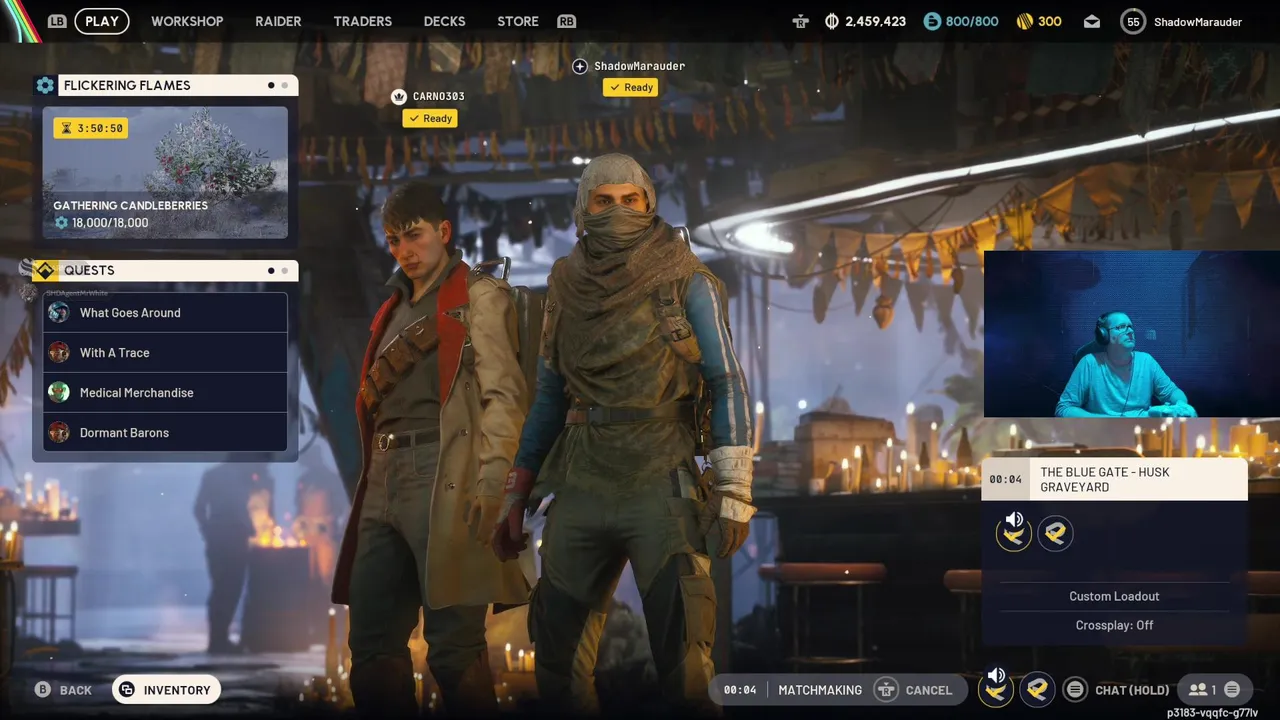
Task: Open the With A Trace quest
Action: pyautogui.click(x=165, y=352)
